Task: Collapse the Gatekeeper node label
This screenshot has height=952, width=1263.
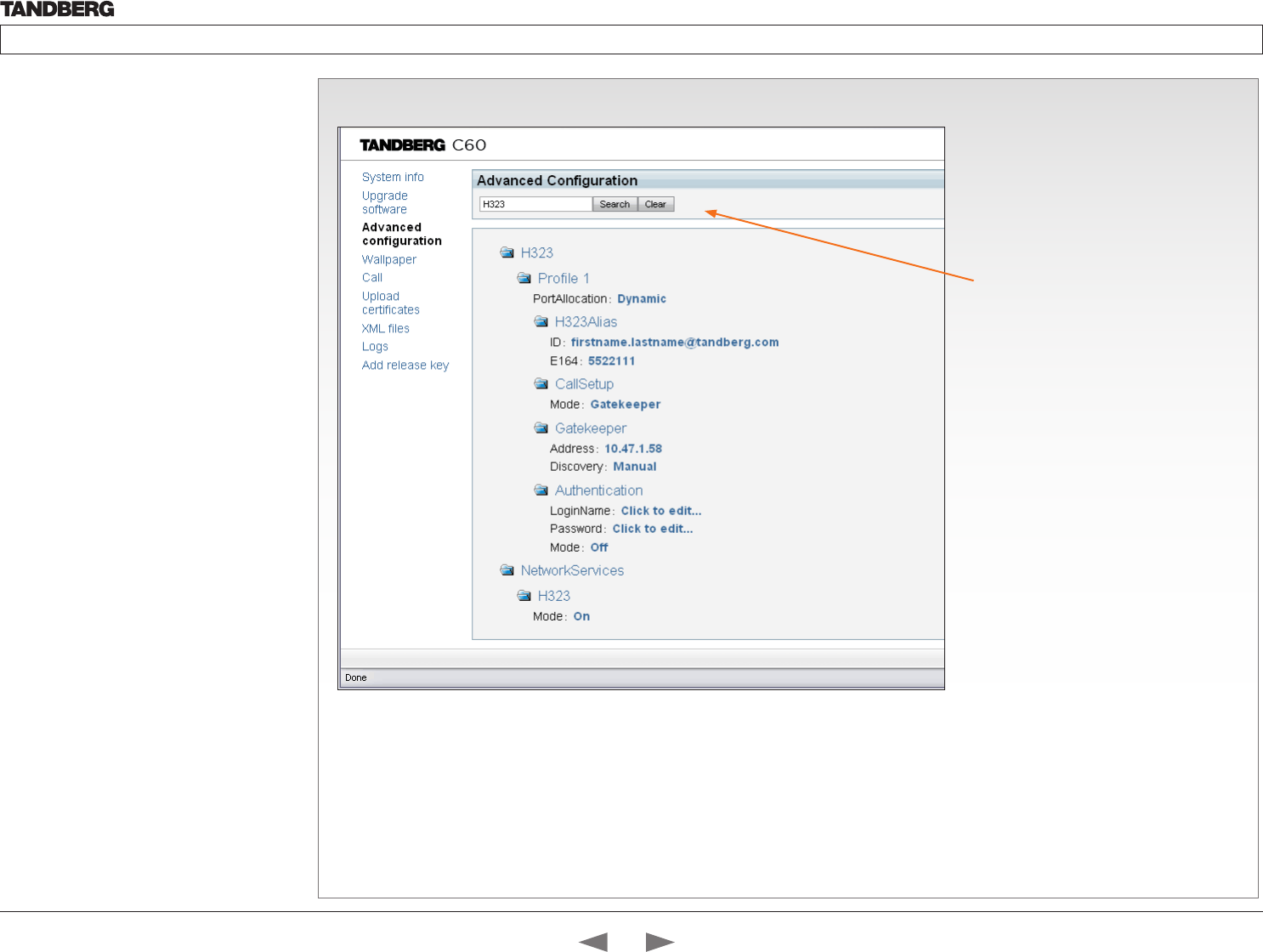Action: pyautogui.click(x=591, y=428)
